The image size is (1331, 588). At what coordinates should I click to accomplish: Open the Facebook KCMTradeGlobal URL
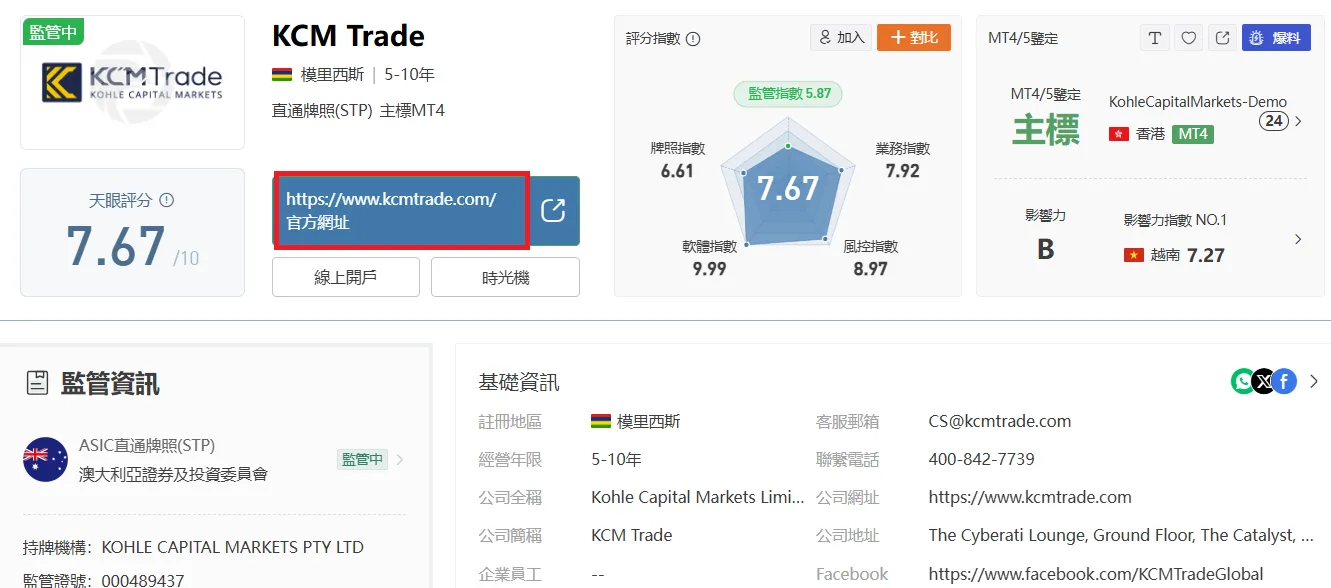1096,574
